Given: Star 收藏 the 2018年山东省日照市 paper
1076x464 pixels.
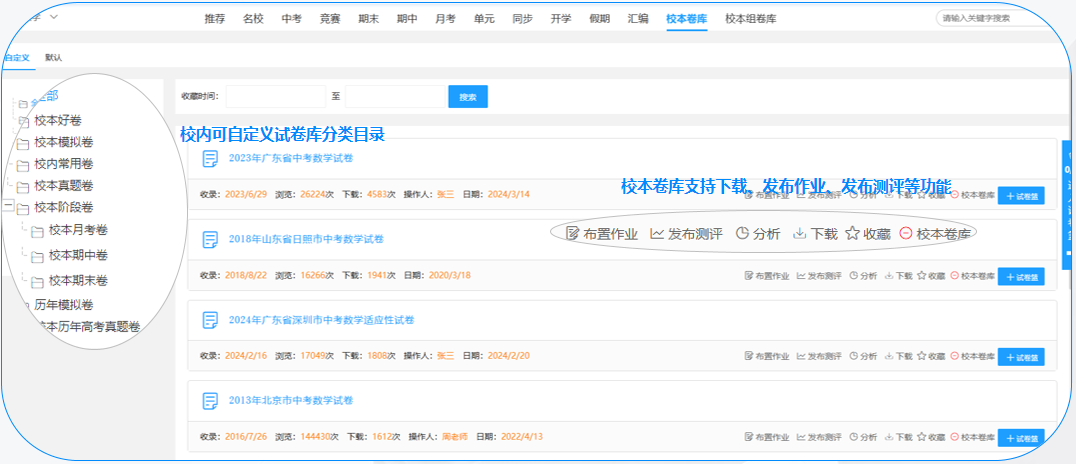Looking at the screenshot, I should pos(931,276).
